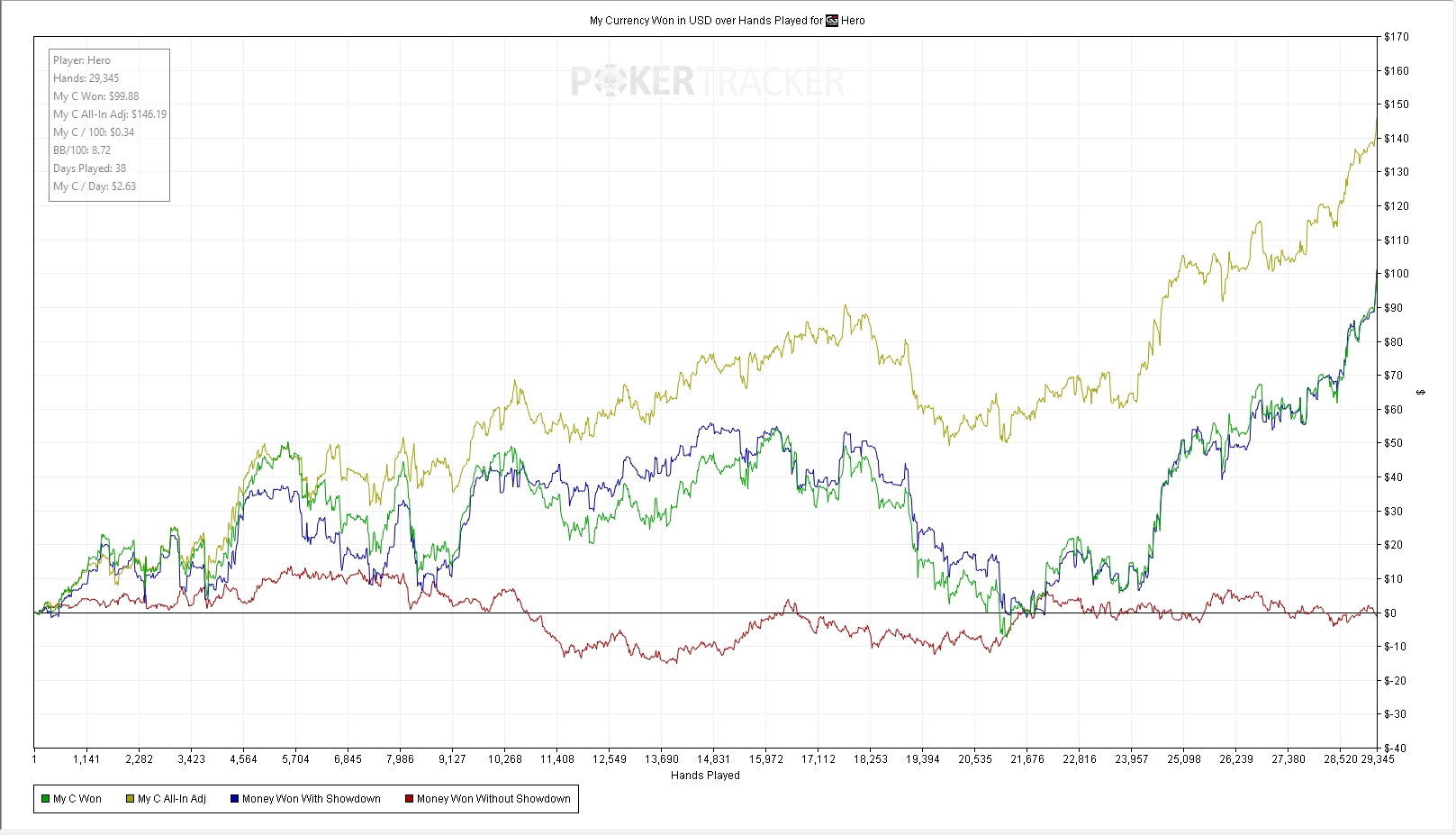This screenshot has height=835, width=1456.
Task: Click the "3,423" x-axis tick label
Action: (191, 759)
